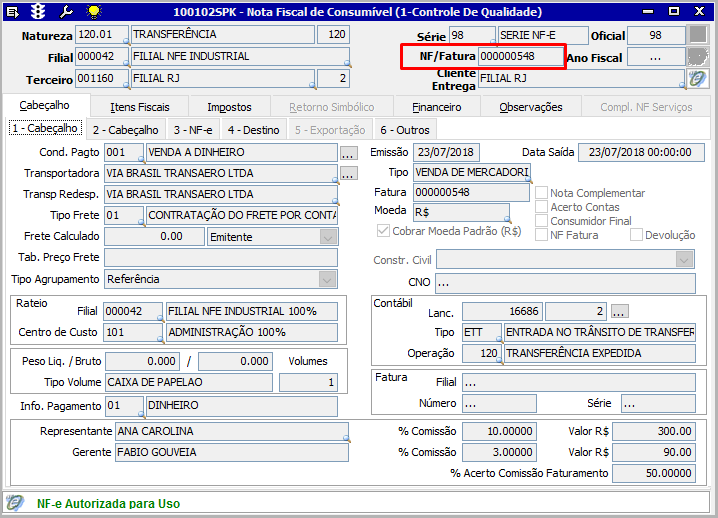This screenshot has width=718, height=518.
Task: Click the Tipo Volume CAIXA DE PAPELAO field
Action: (189, 382)
